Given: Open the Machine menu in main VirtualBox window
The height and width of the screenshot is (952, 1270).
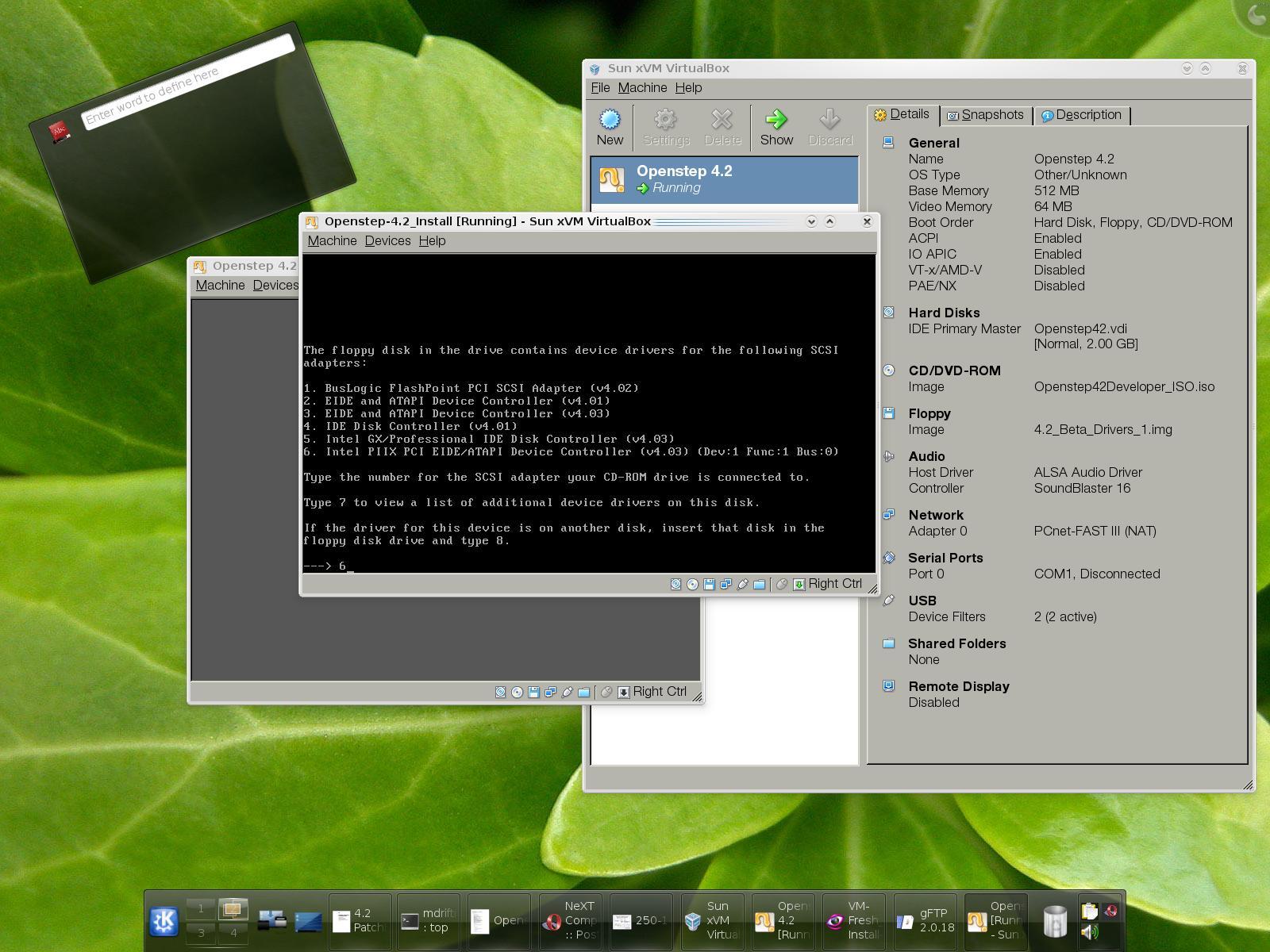Looking at the screenshot, I should [x=644, y=87].
